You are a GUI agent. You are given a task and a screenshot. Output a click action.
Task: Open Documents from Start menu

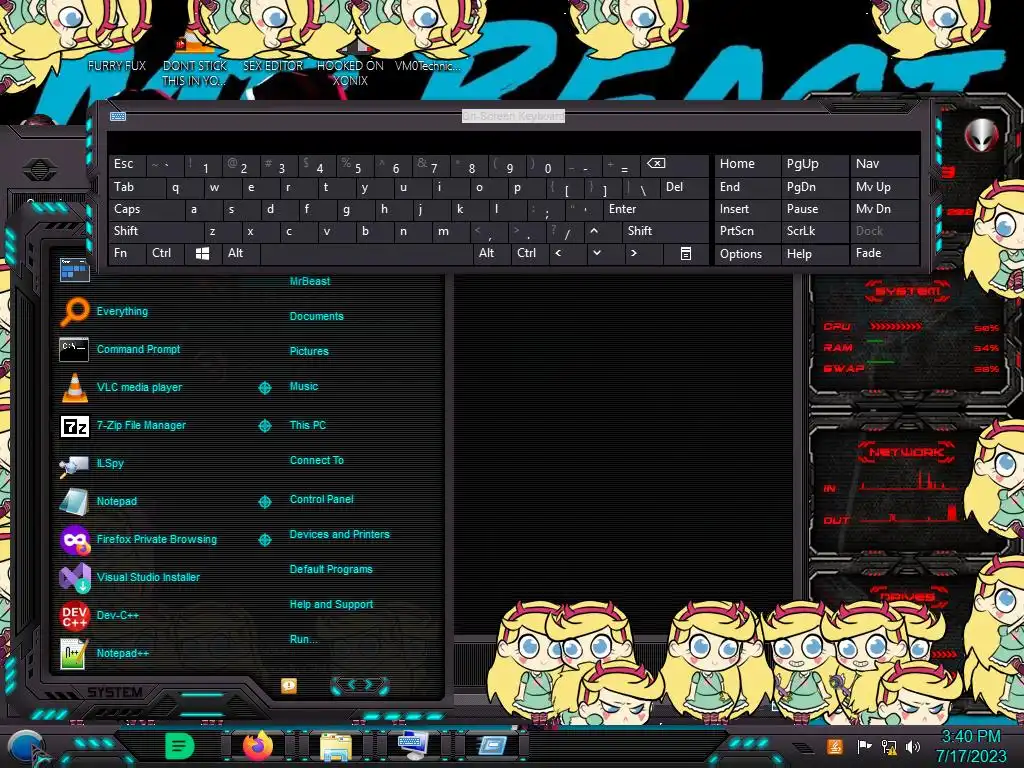pos(316,316)
